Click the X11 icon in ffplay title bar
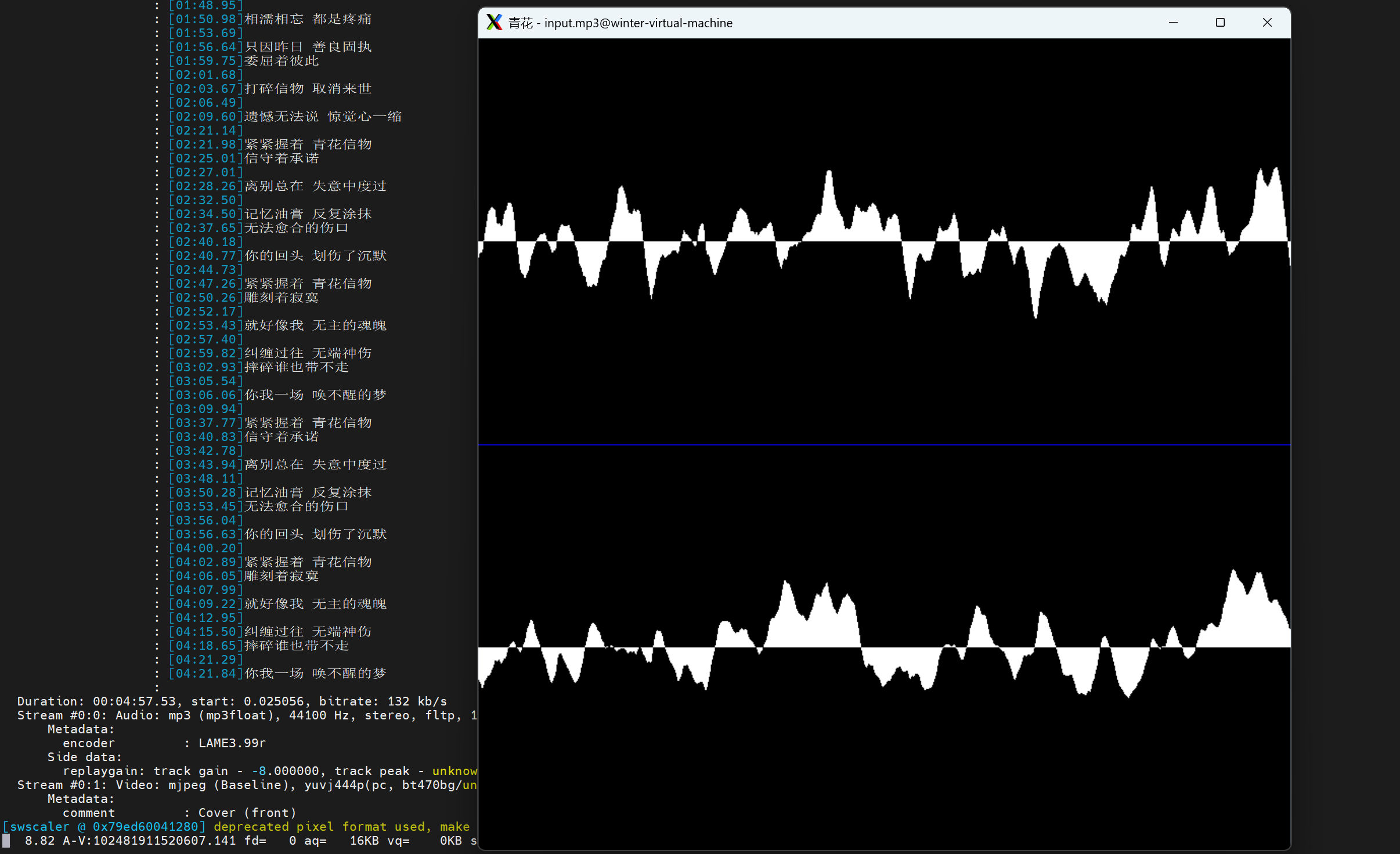 [x=495, y=23]
